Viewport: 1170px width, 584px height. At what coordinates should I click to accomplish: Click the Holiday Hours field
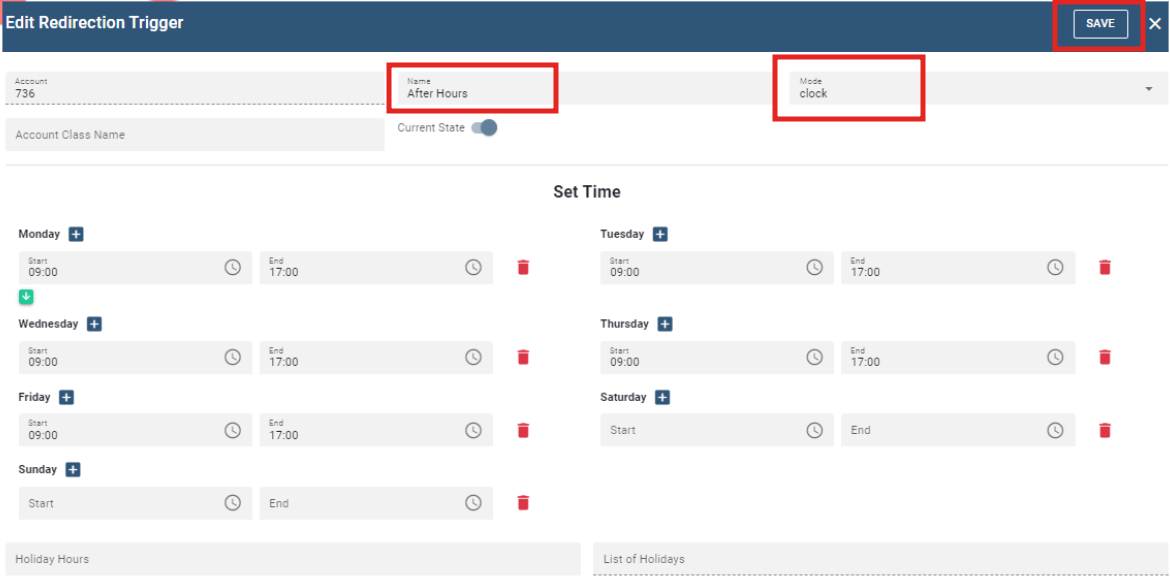(x=292, y=559)
